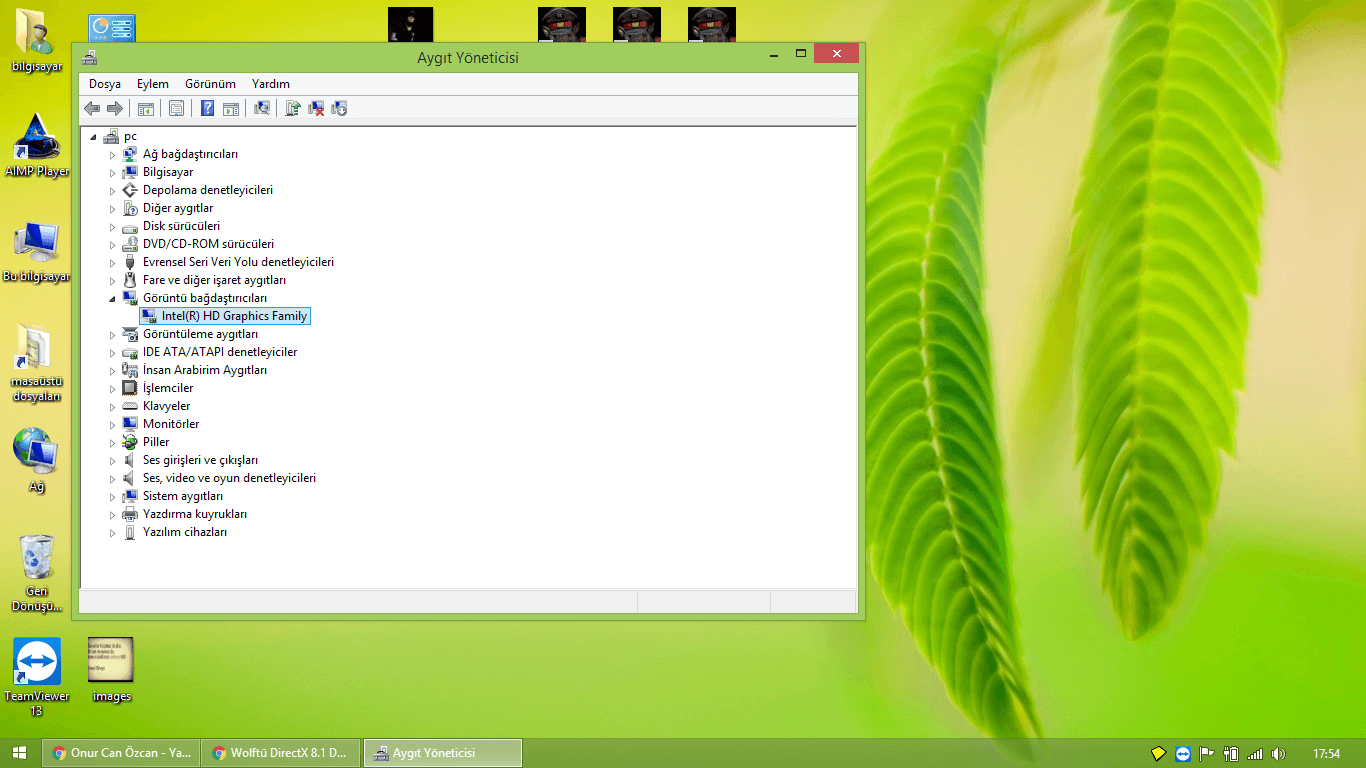
Task: Expand Klavyeler node arrow
Action: point(113,406)
